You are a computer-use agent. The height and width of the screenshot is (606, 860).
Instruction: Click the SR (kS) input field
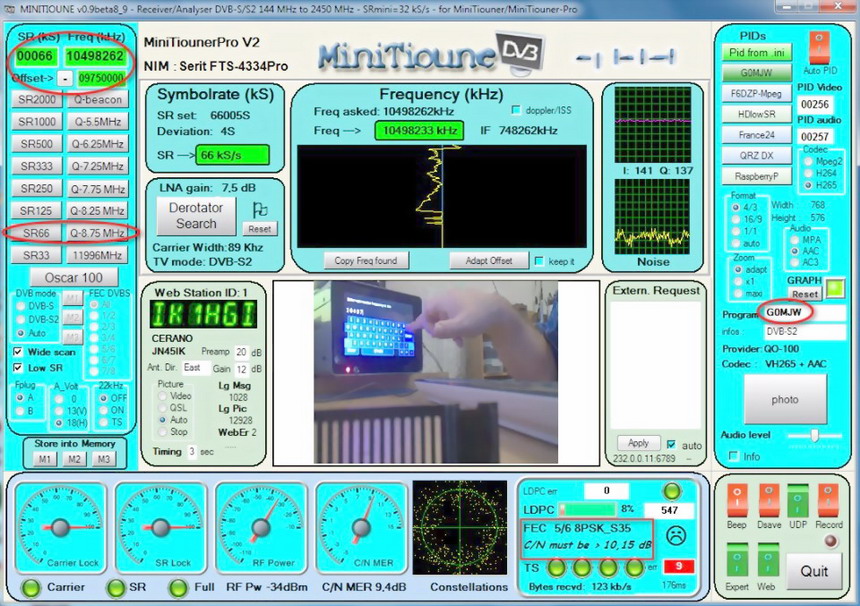click(35, 56)
